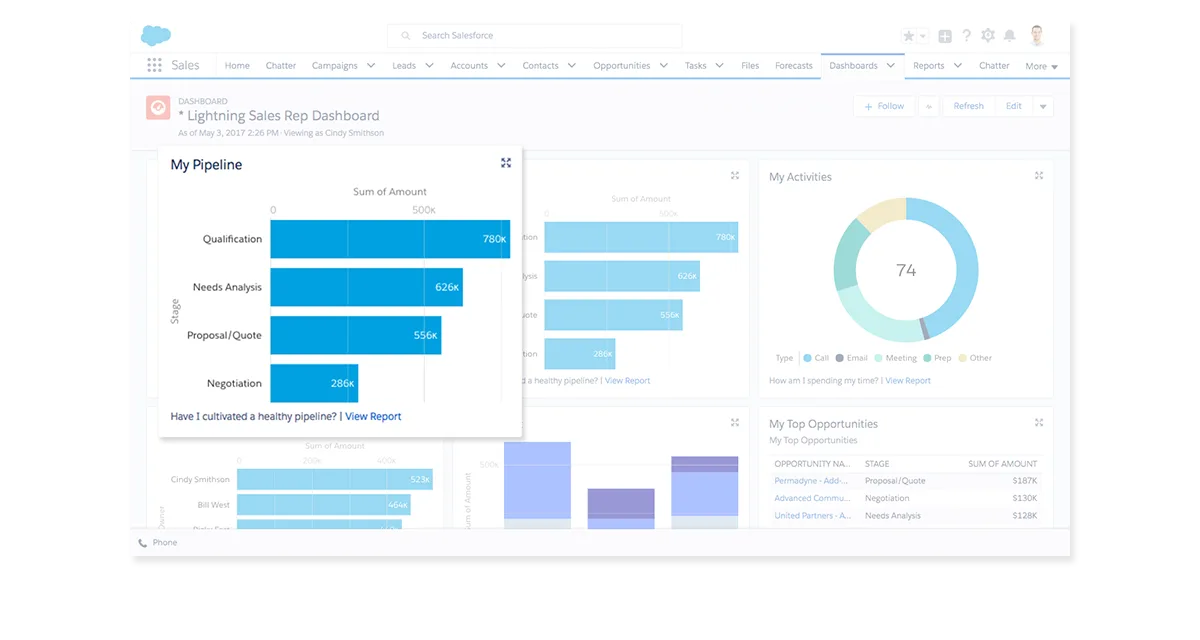Open the dropdown arrow next to Edit

click(x=1043, y=106)
